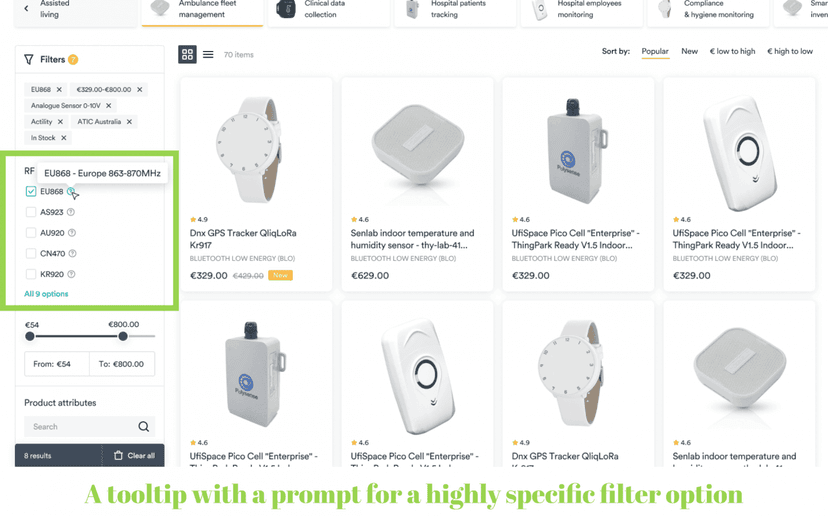Sort by € low to high
828x516 pixels.
pyautogui.click(x=732, y=51)
